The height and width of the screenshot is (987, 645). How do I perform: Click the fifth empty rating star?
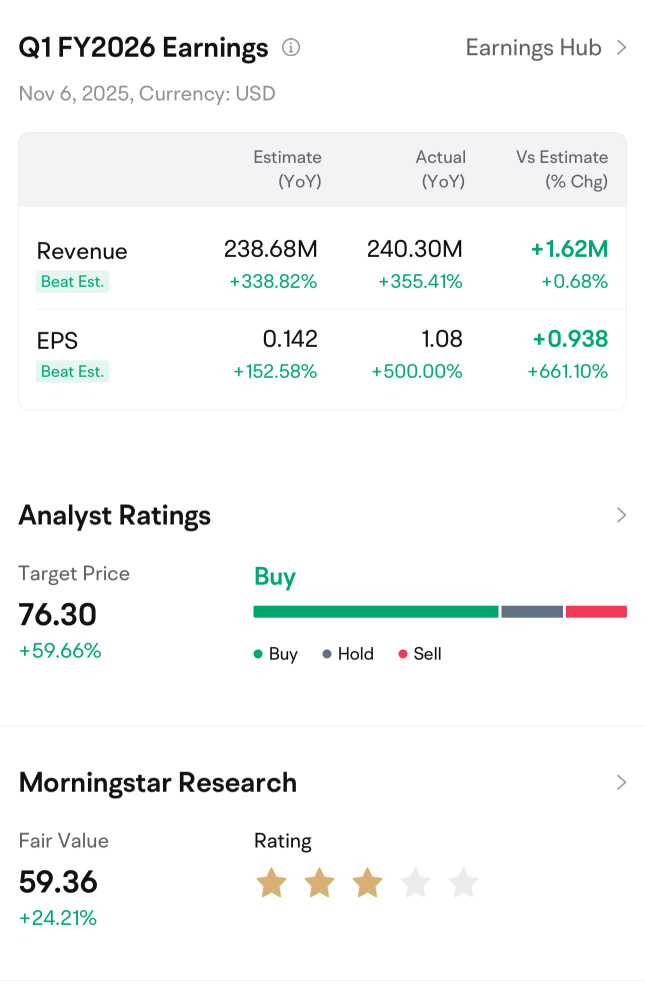click(463, 883)
